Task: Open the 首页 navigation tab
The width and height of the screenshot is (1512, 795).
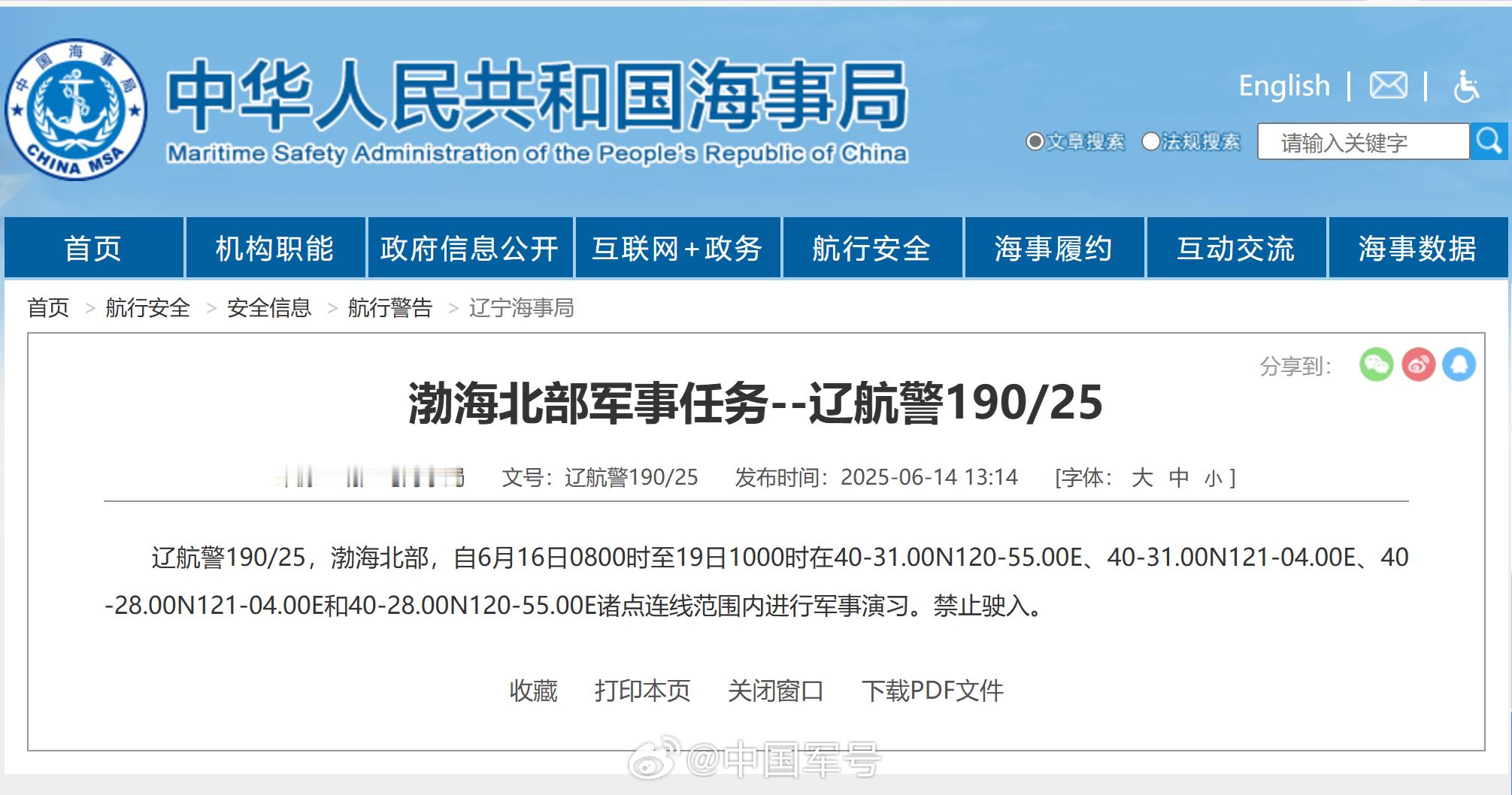Action: [x=93, y=248]
